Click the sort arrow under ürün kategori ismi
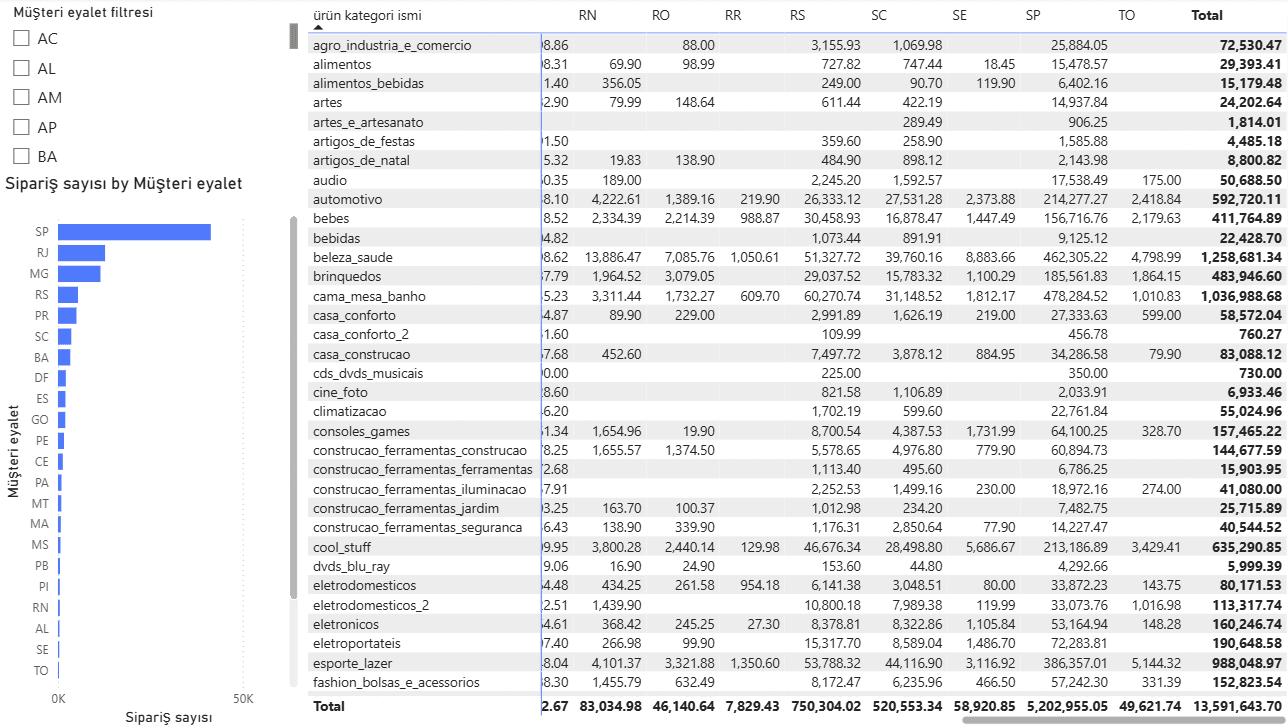 pyautogui.click(x=318, y=30)
